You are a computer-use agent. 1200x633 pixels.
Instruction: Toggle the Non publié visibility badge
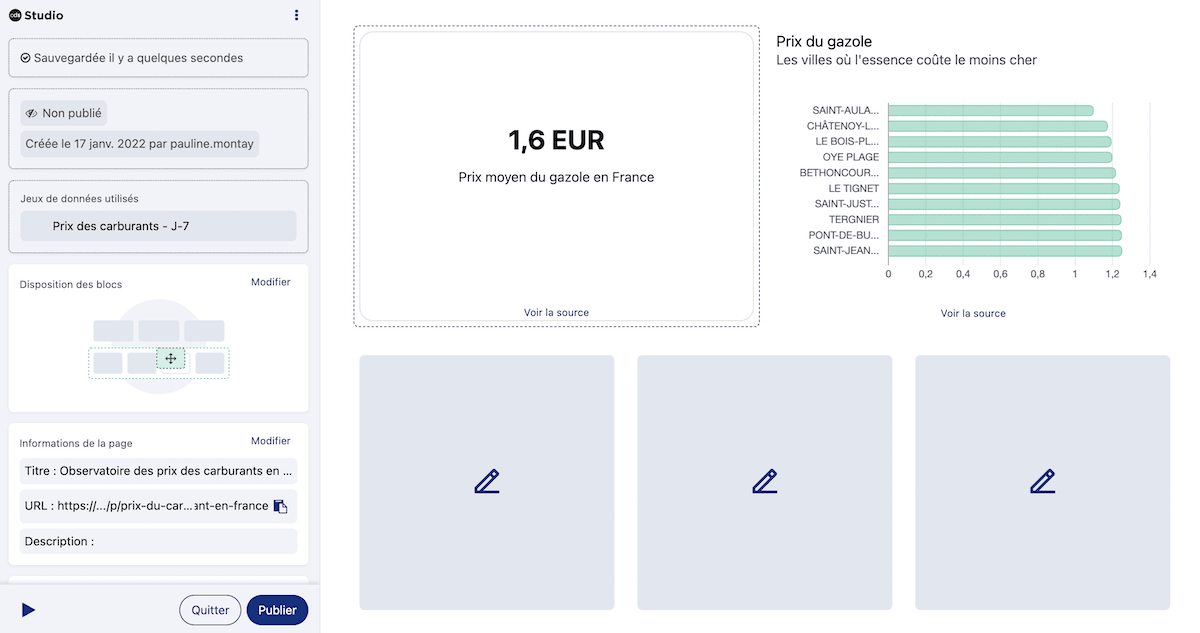coord(62,113)
